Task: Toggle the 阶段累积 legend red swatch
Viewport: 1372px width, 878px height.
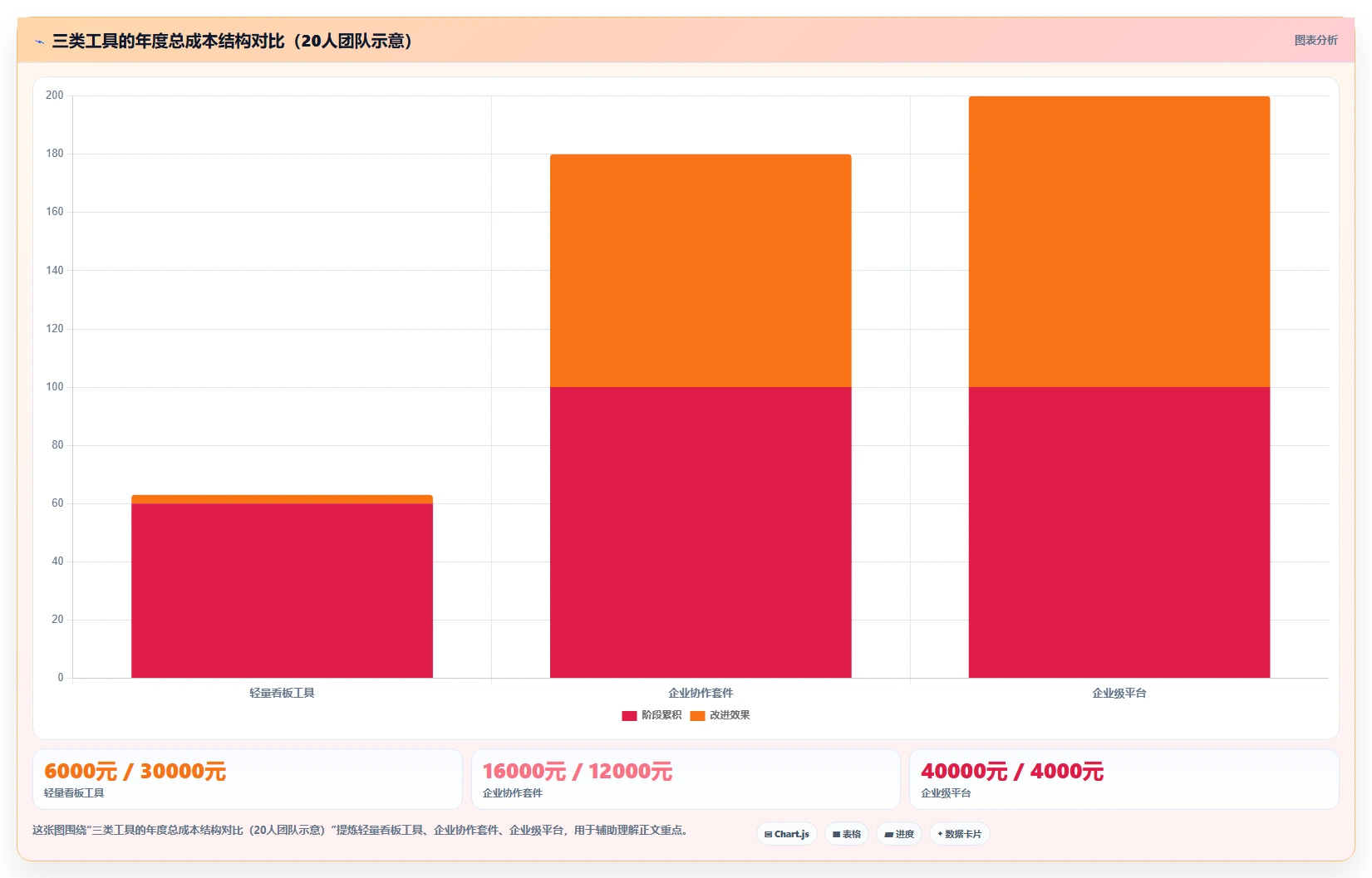Action: (x=629, y=715)
